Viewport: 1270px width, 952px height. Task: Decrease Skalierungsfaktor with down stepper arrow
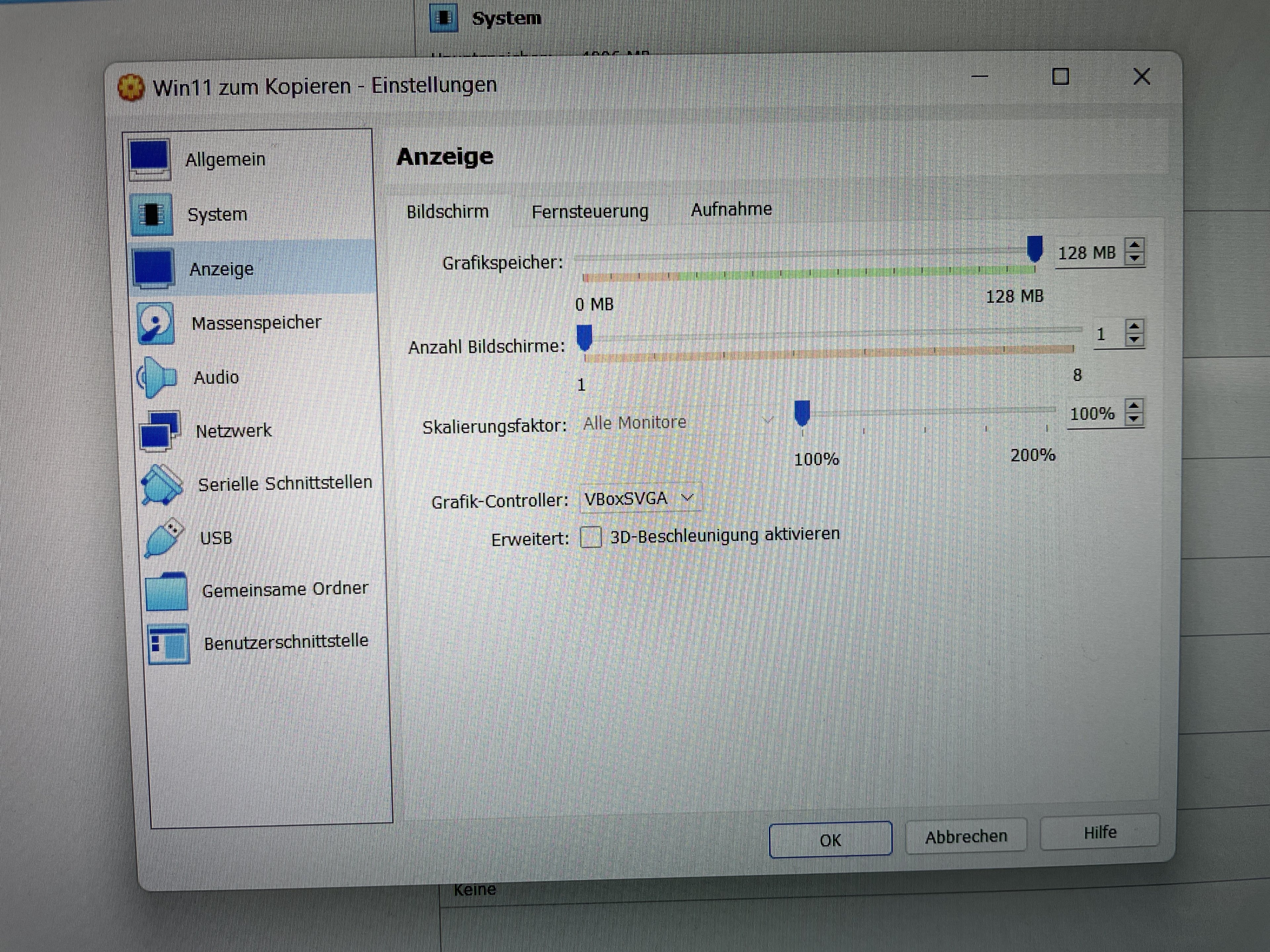[1133, 419]
